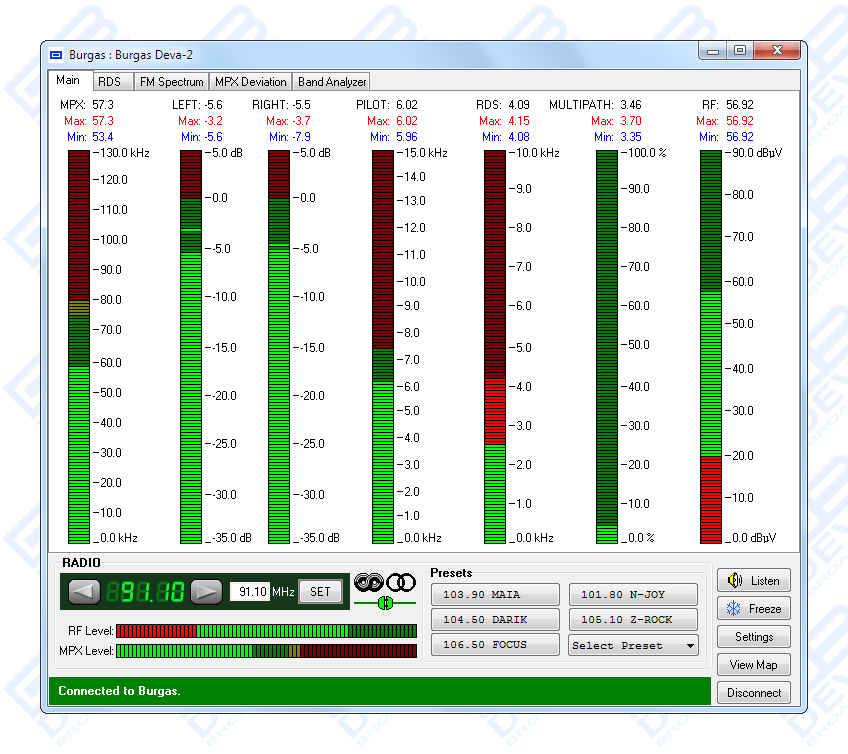Toggle the stereo/mono slider switch
This screenshot has width=848, height=754.
(385, 603)
